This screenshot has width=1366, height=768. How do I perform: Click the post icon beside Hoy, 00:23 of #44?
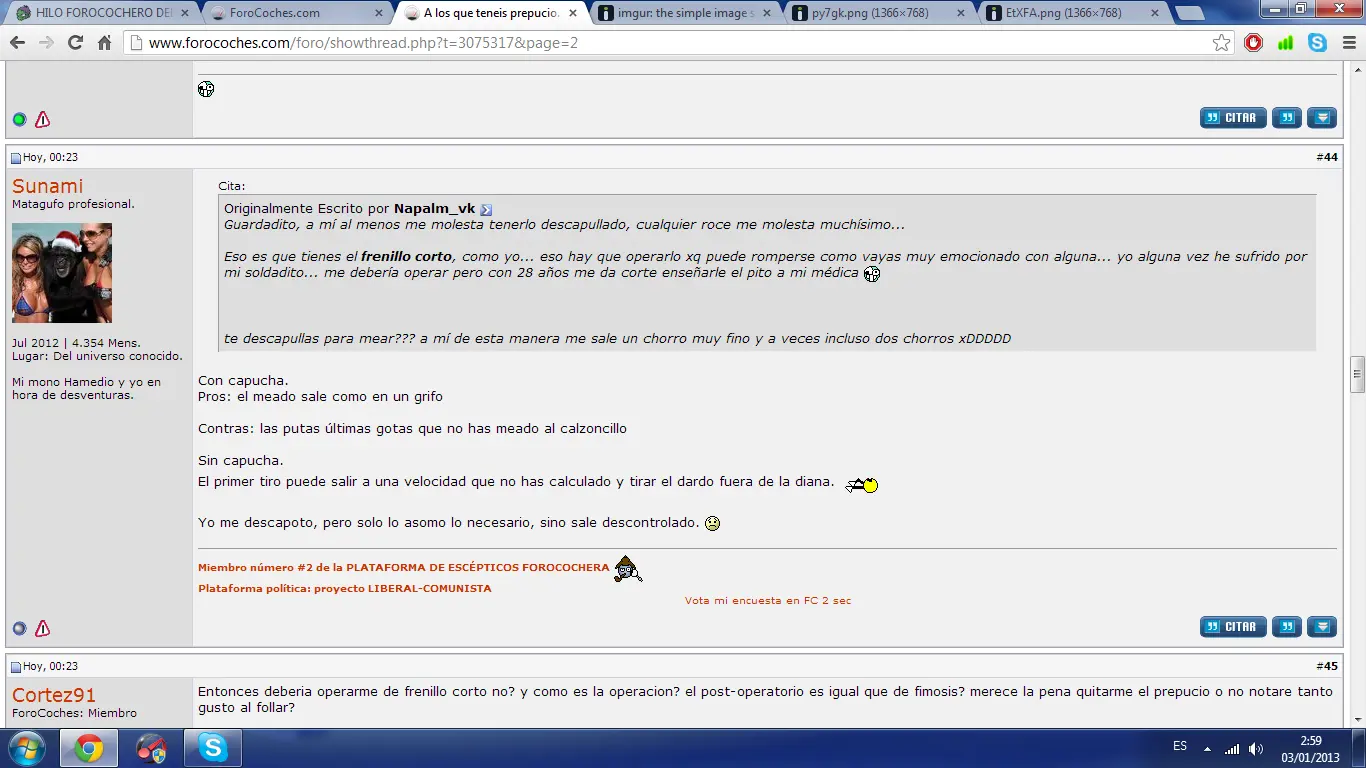pos(16,158)
